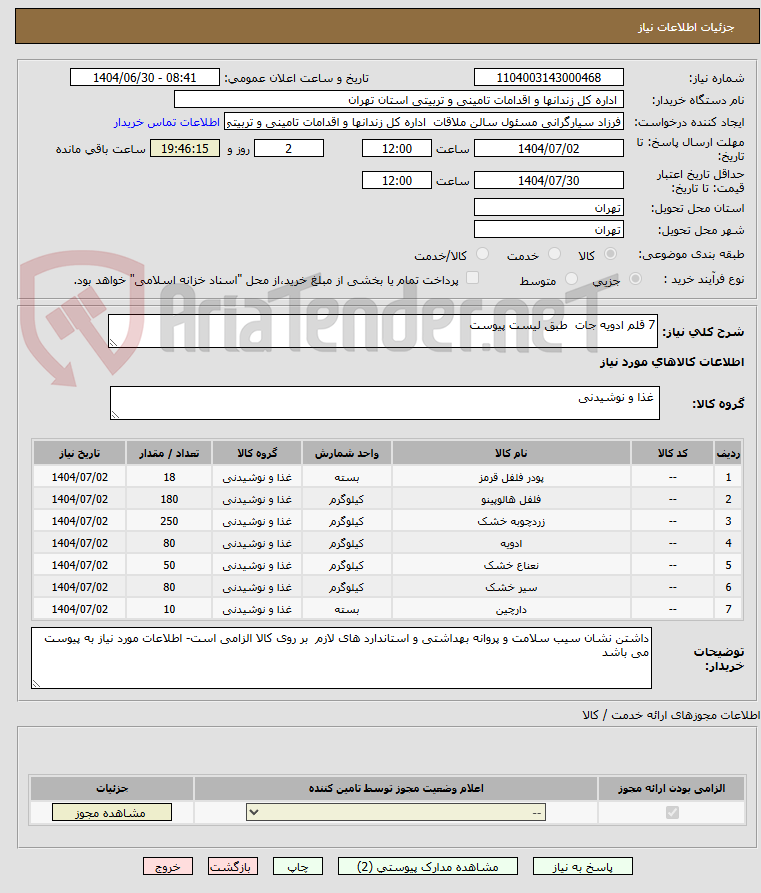The width and height of the screenshot is (761, 893).
Task: Select the متوسط purchase type radio
Action: 571,278
